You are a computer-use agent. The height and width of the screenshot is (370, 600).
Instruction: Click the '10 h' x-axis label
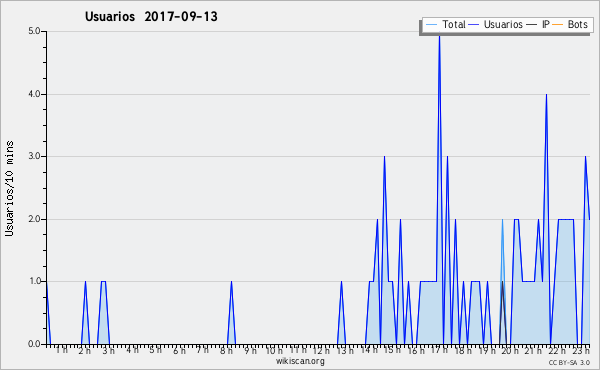[274, 350]
